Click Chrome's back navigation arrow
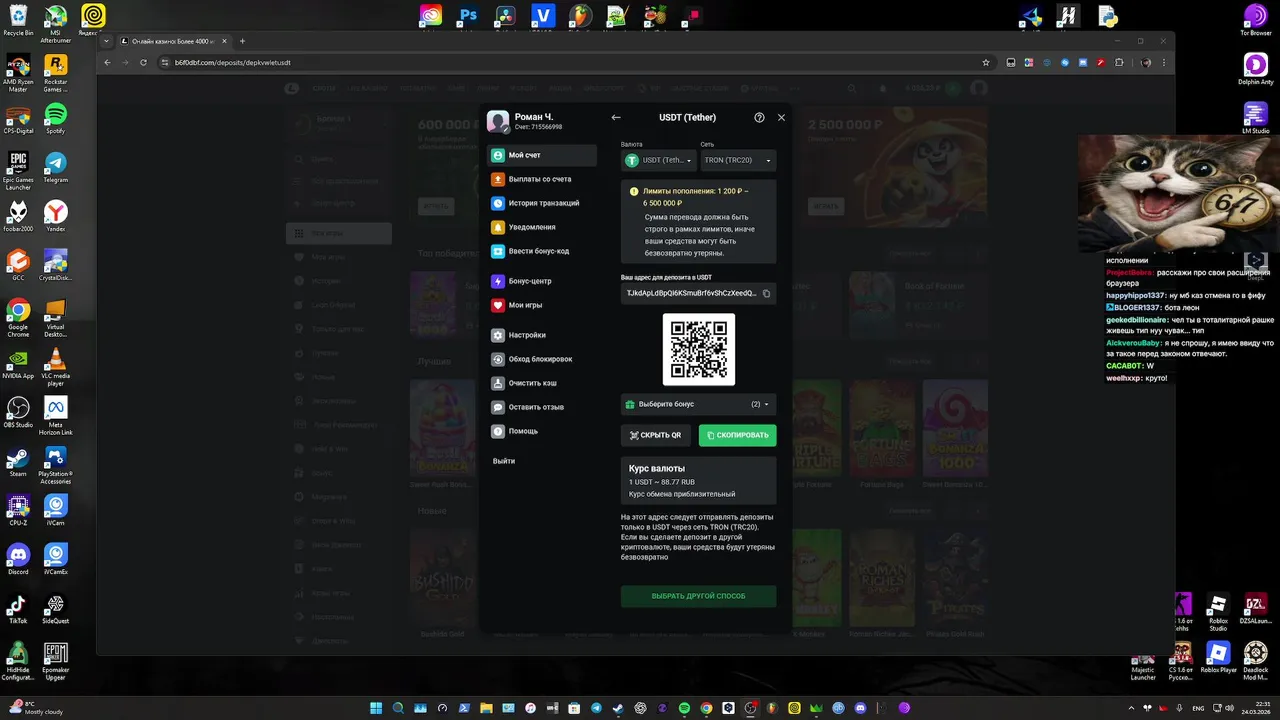 click(107, 62)
